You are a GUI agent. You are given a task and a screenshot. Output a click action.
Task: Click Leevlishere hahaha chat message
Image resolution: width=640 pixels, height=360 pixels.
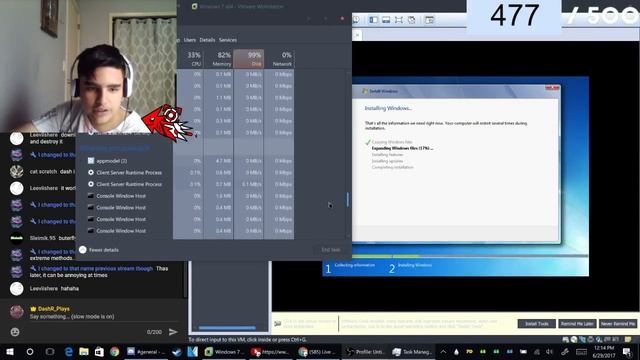click(54, 289)
